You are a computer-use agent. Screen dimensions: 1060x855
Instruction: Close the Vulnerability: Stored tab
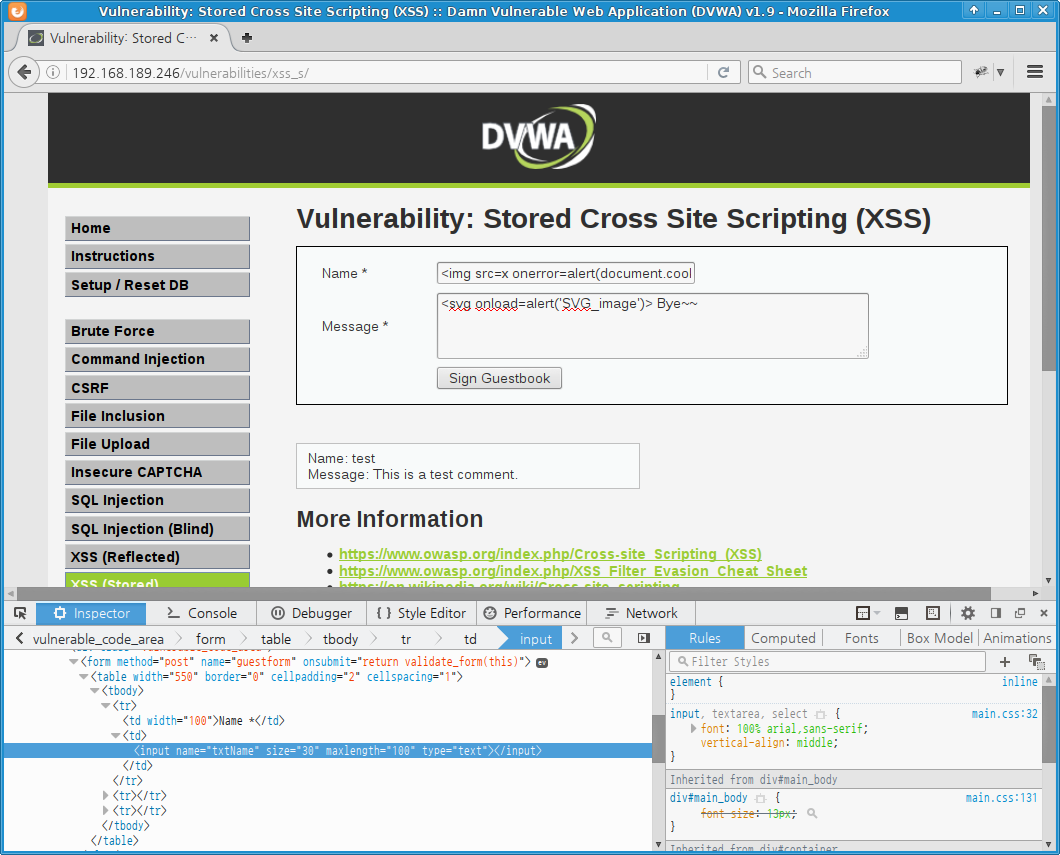tap(214, 38)
